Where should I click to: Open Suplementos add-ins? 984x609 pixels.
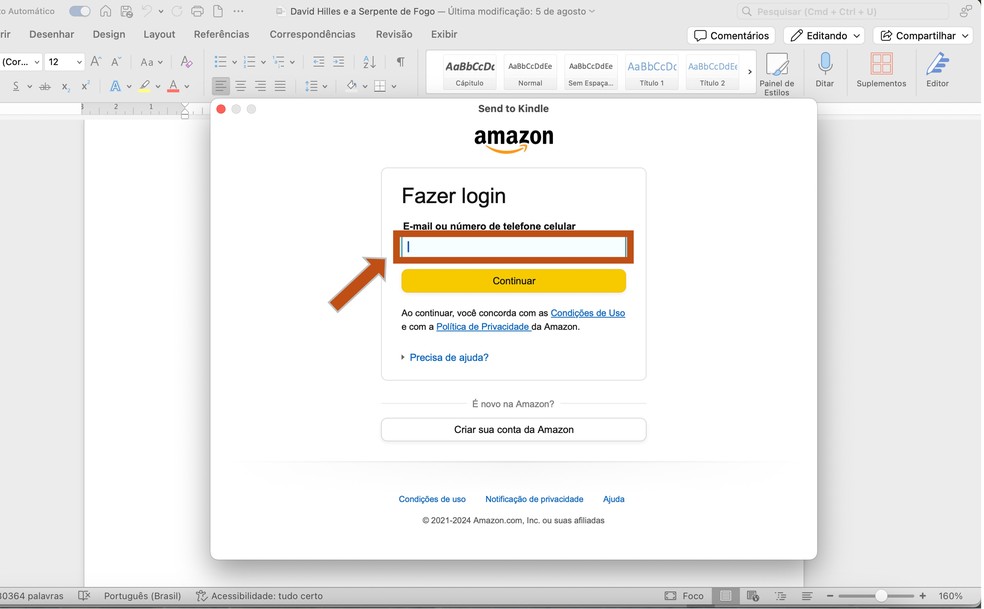point(881,70)
